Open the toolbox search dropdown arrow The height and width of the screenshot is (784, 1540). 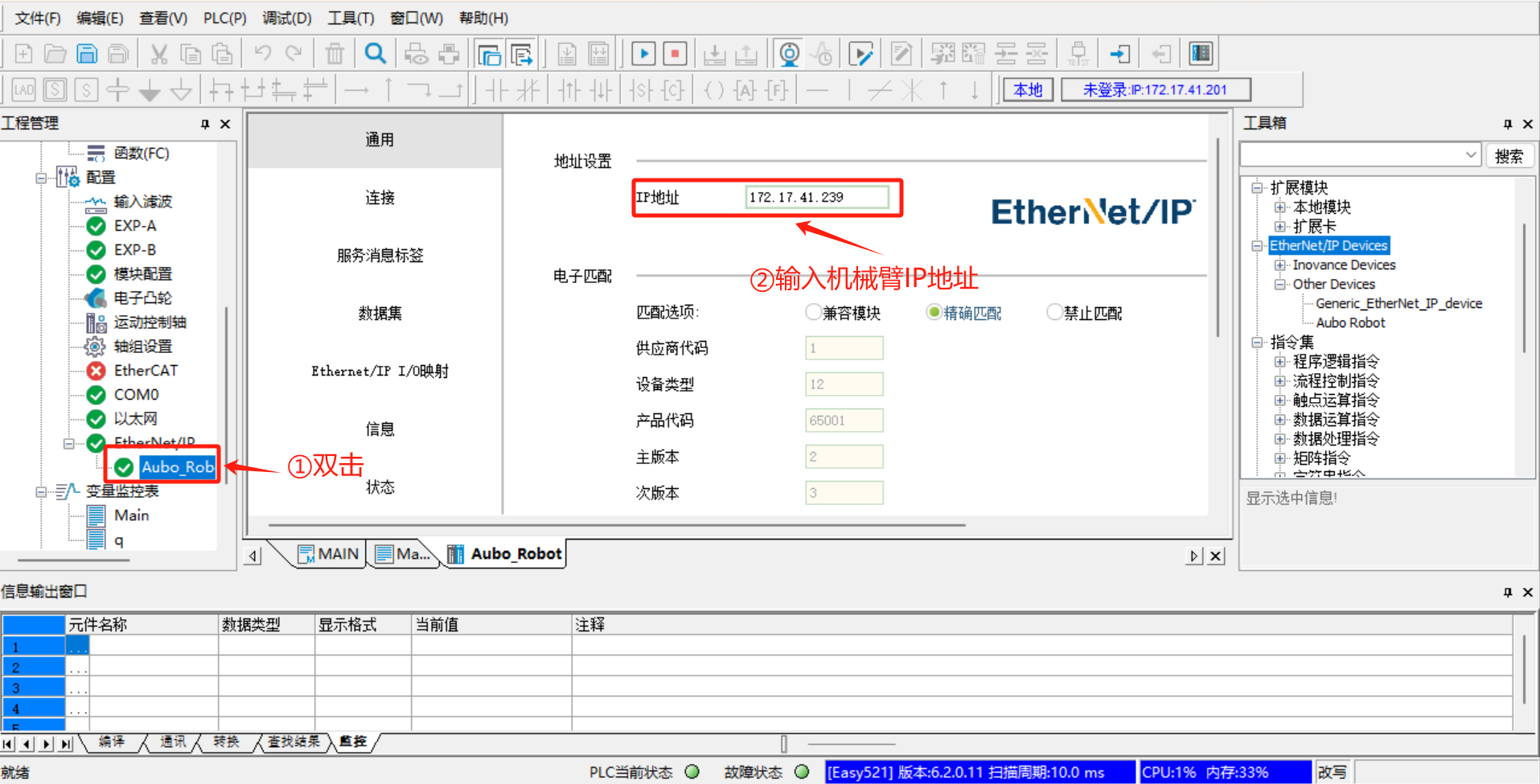click(x=1471, y=154)
